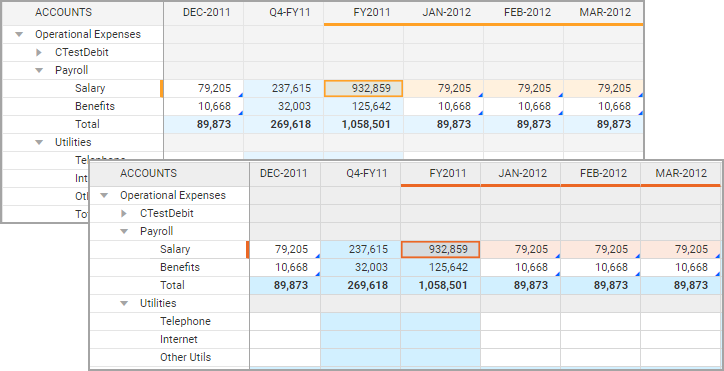Select ACCOUNTS header in the front grid
This screenshot has height=371, width=724.
tap(148, 173)
